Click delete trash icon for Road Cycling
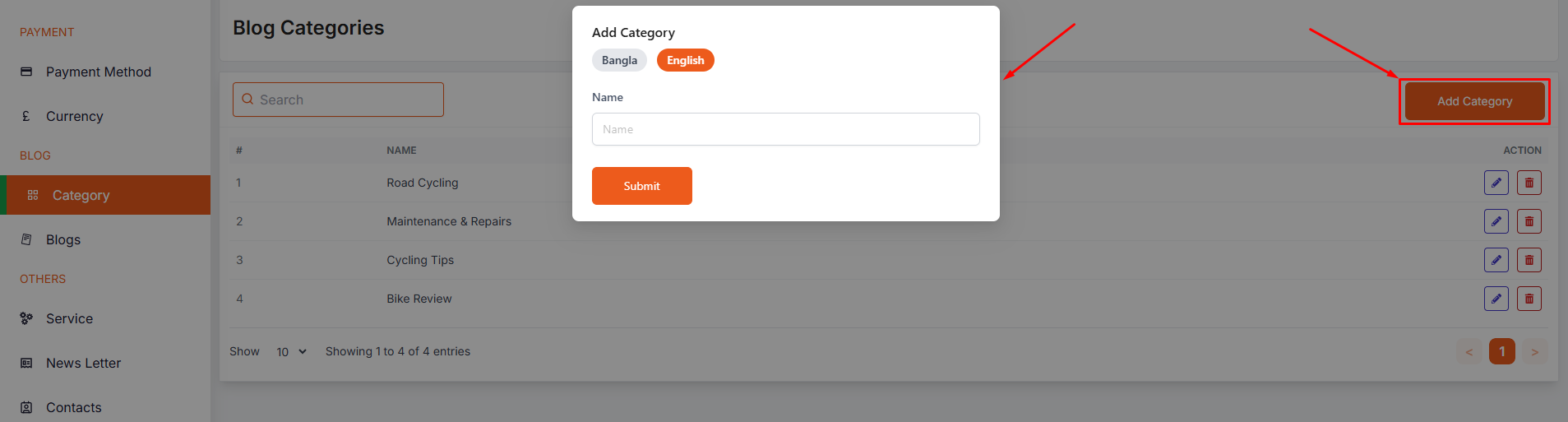The image size is (1568, 422). point(1529,183)
